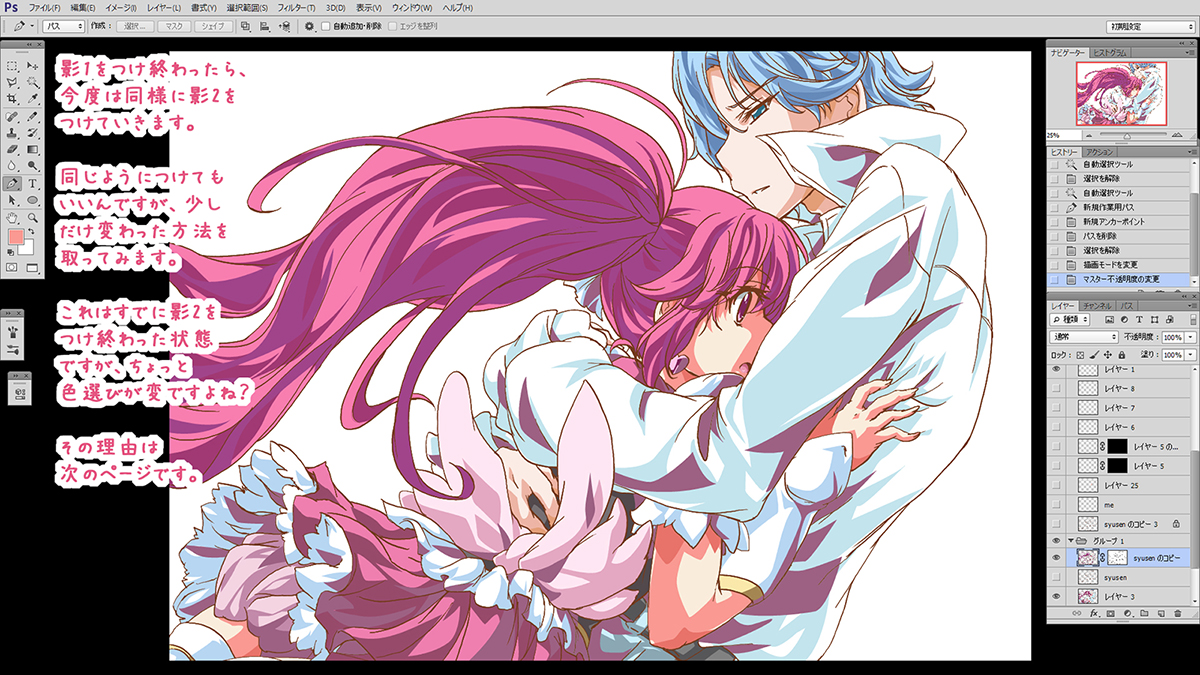The height and width of the screenshot is (675, 1200).
Task: Enable the 自動追加・削除 checkbox
Action: coord(326,25)
